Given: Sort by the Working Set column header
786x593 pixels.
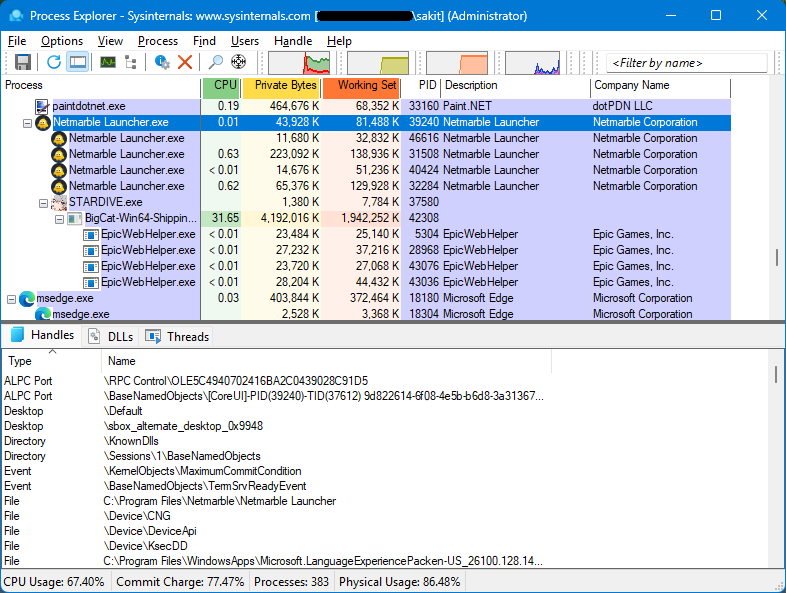Looking at the screenshot, I should coord(361,87).
